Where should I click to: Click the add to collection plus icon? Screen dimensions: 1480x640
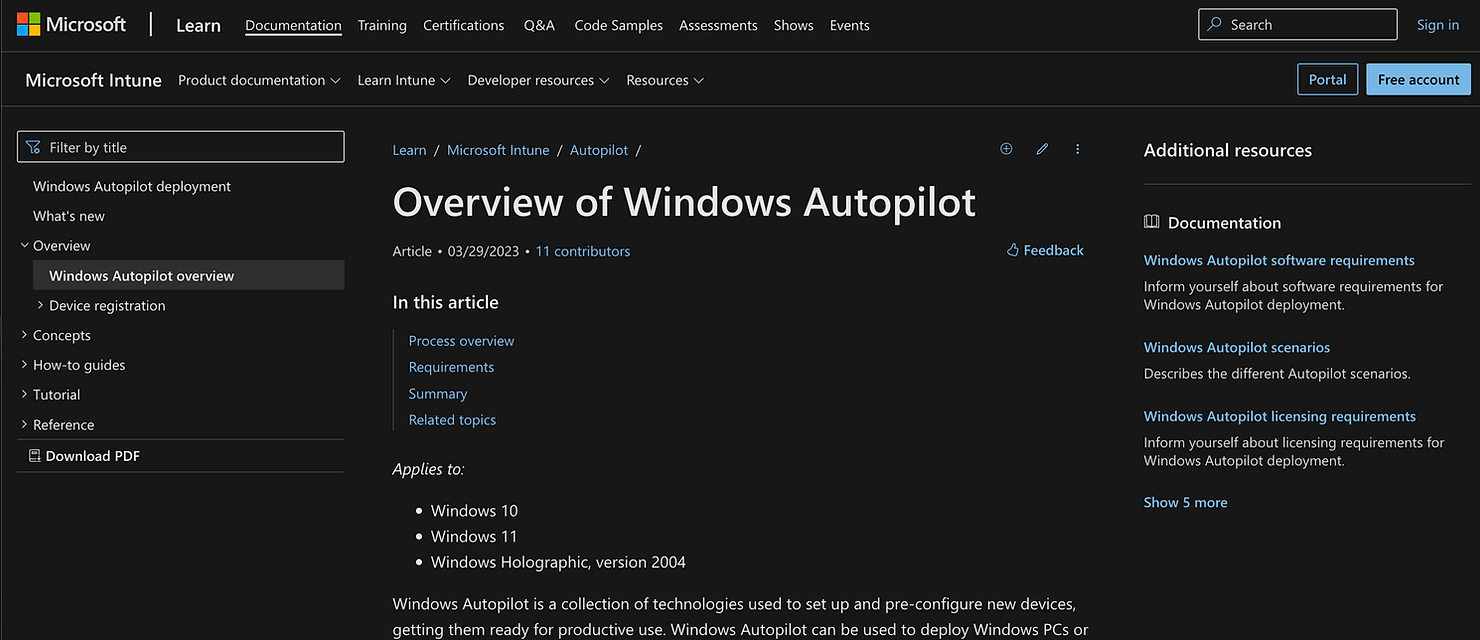(1006, 149)
